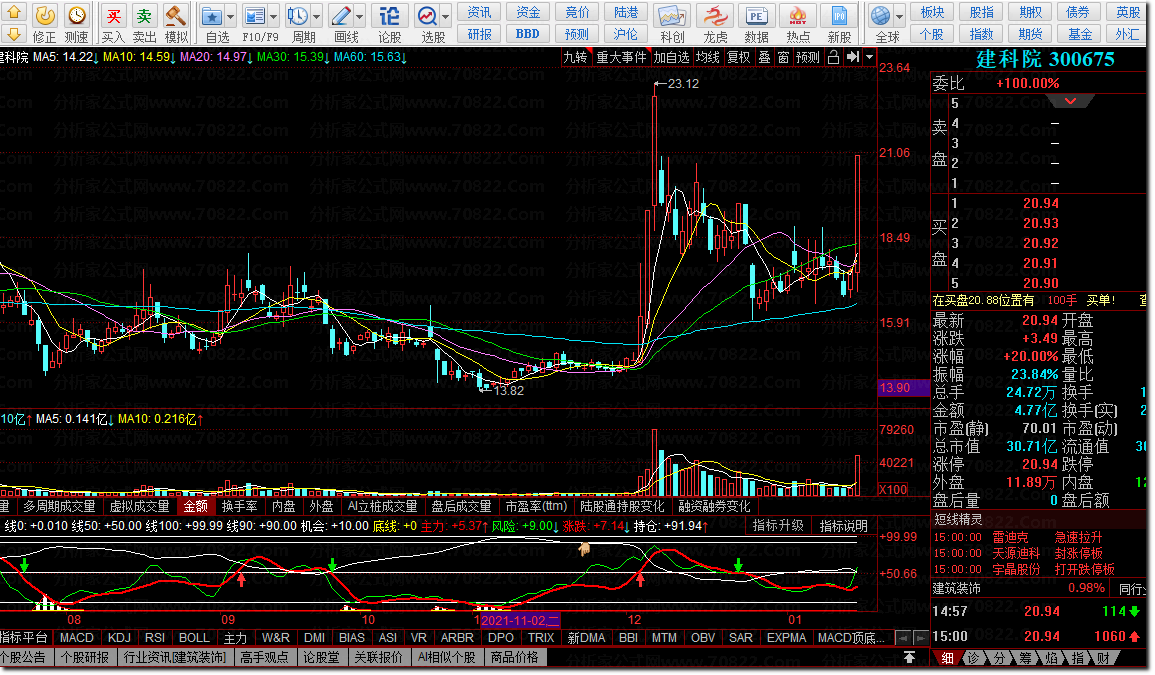The height and width of the screenshot is (675, 1155).
Task: Click the 指标升级 indicator upgrade button
Action: [x=778, y=525]
